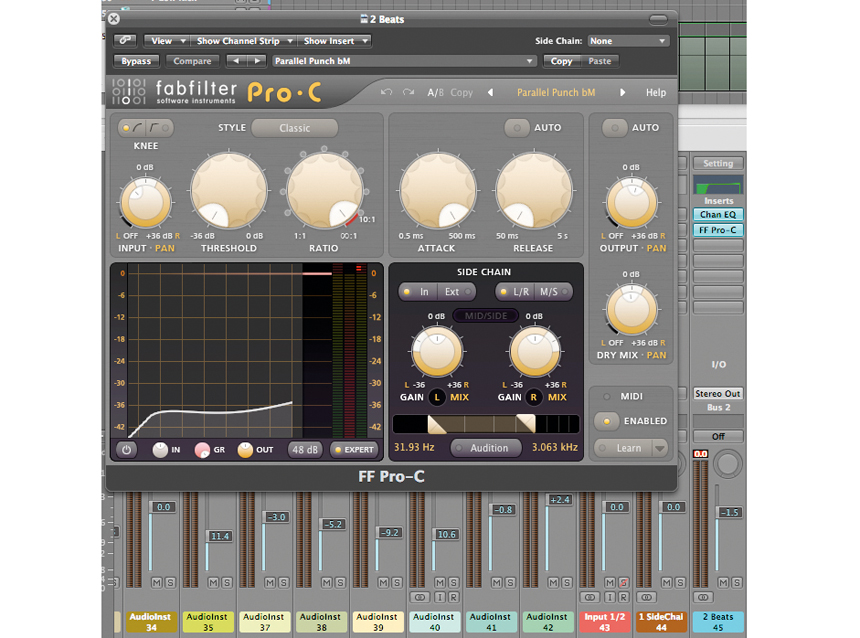The height and width of the screenshot is (638, 860).
Task: Record-enable R button on AudioInst 40
Action: pyautogui.click(x=454, y=597)
